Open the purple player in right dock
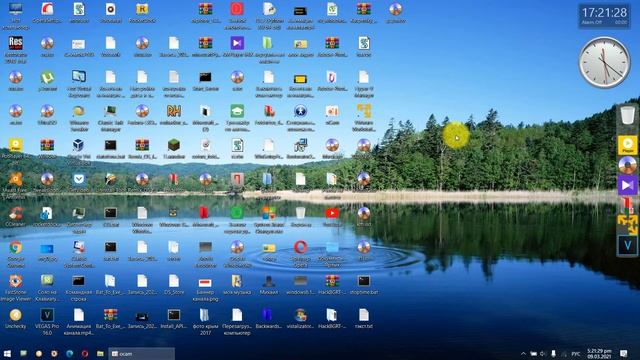This screenshot has height=360, width=640. tap(627, 185)
